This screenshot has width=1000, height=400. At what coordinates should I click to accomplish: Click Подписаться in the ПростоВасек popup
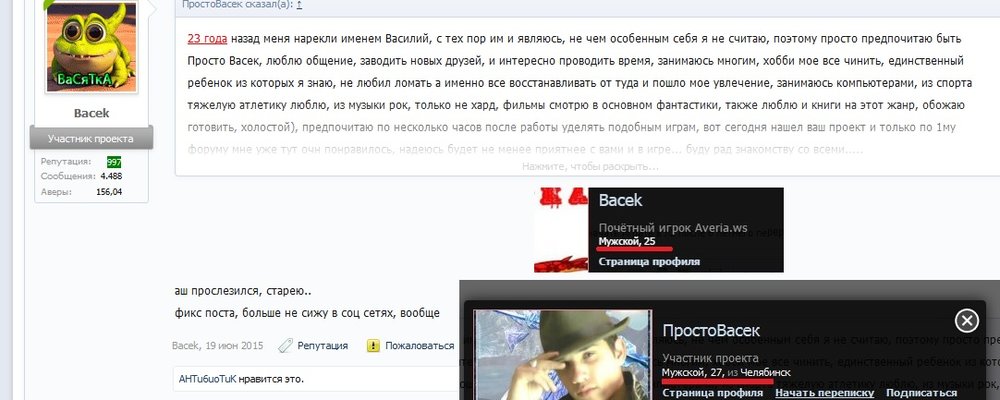coord(922,393)
